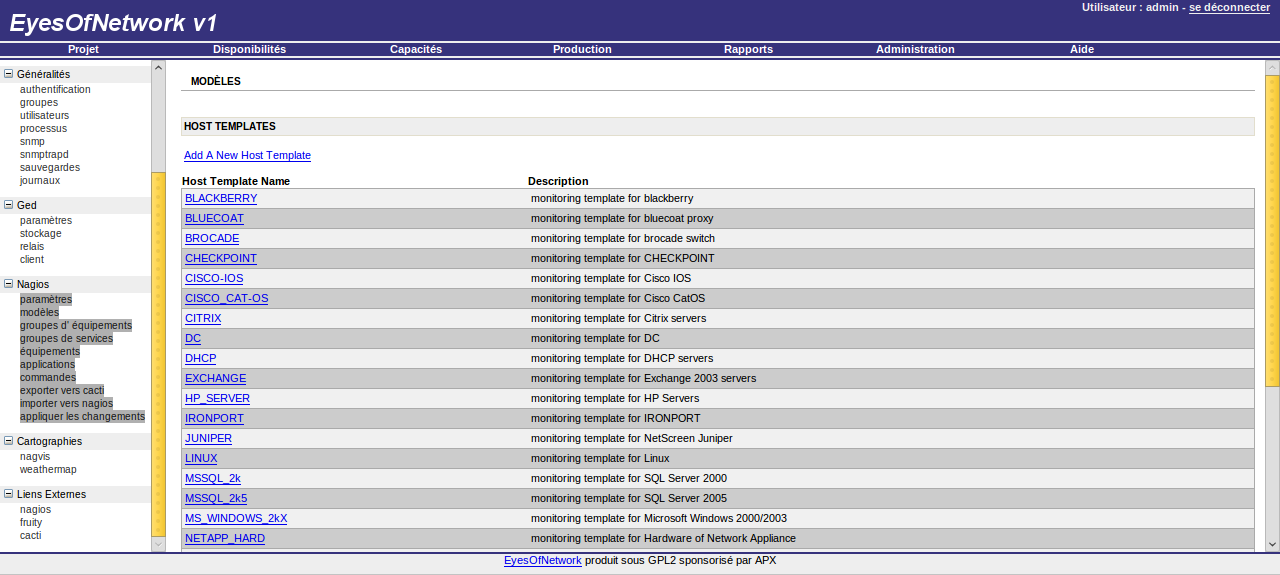Screen dimensions: 1280x575
Task: Collapse the Ged section
Action: pyautogui.click(x=9, y=205)
